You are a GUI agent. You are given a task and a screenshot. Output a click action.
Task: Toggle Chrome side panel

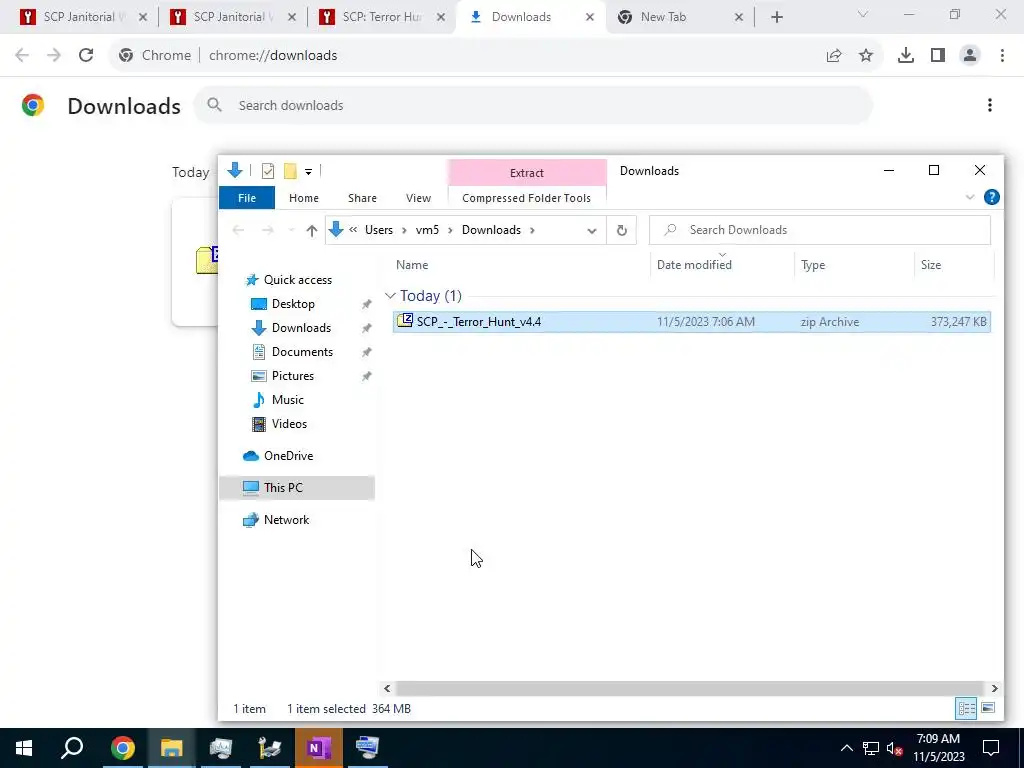pos(938,56)
